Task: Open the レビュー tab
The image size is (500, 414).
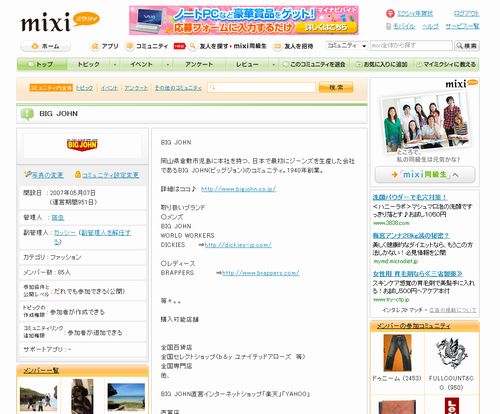Action: click(247, 64)
